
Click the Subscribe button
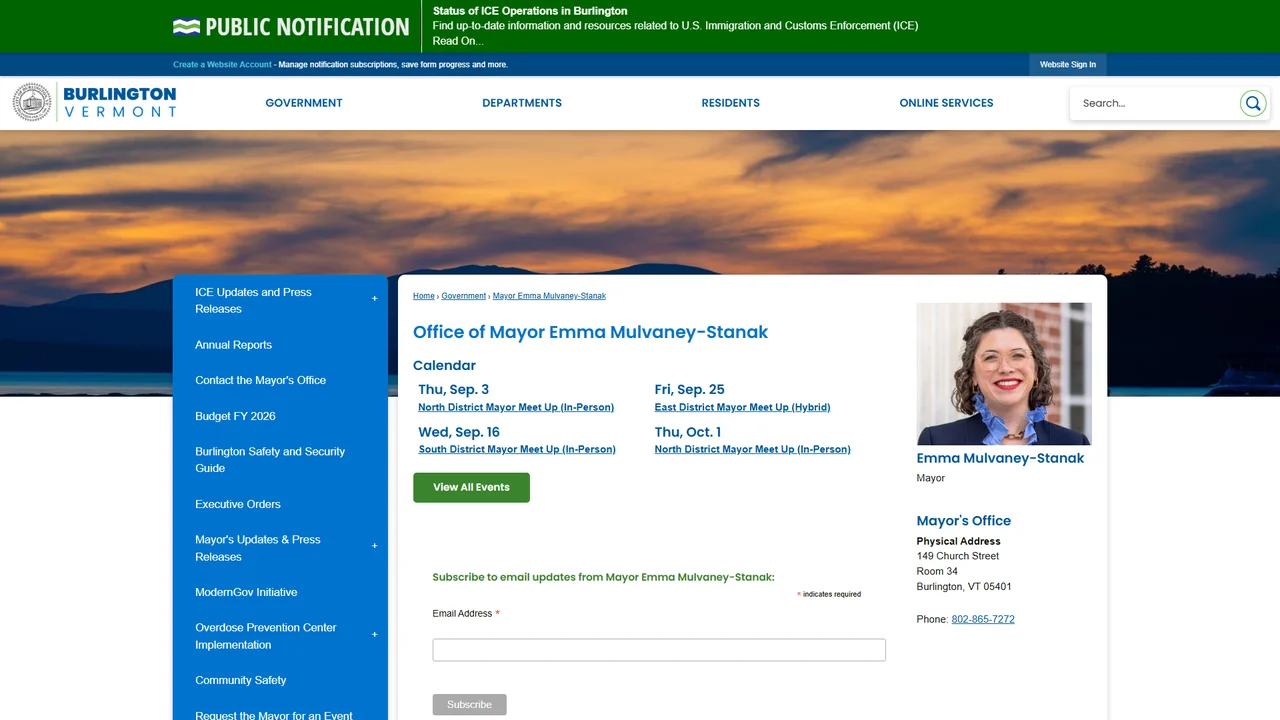[x=469, y=705]
